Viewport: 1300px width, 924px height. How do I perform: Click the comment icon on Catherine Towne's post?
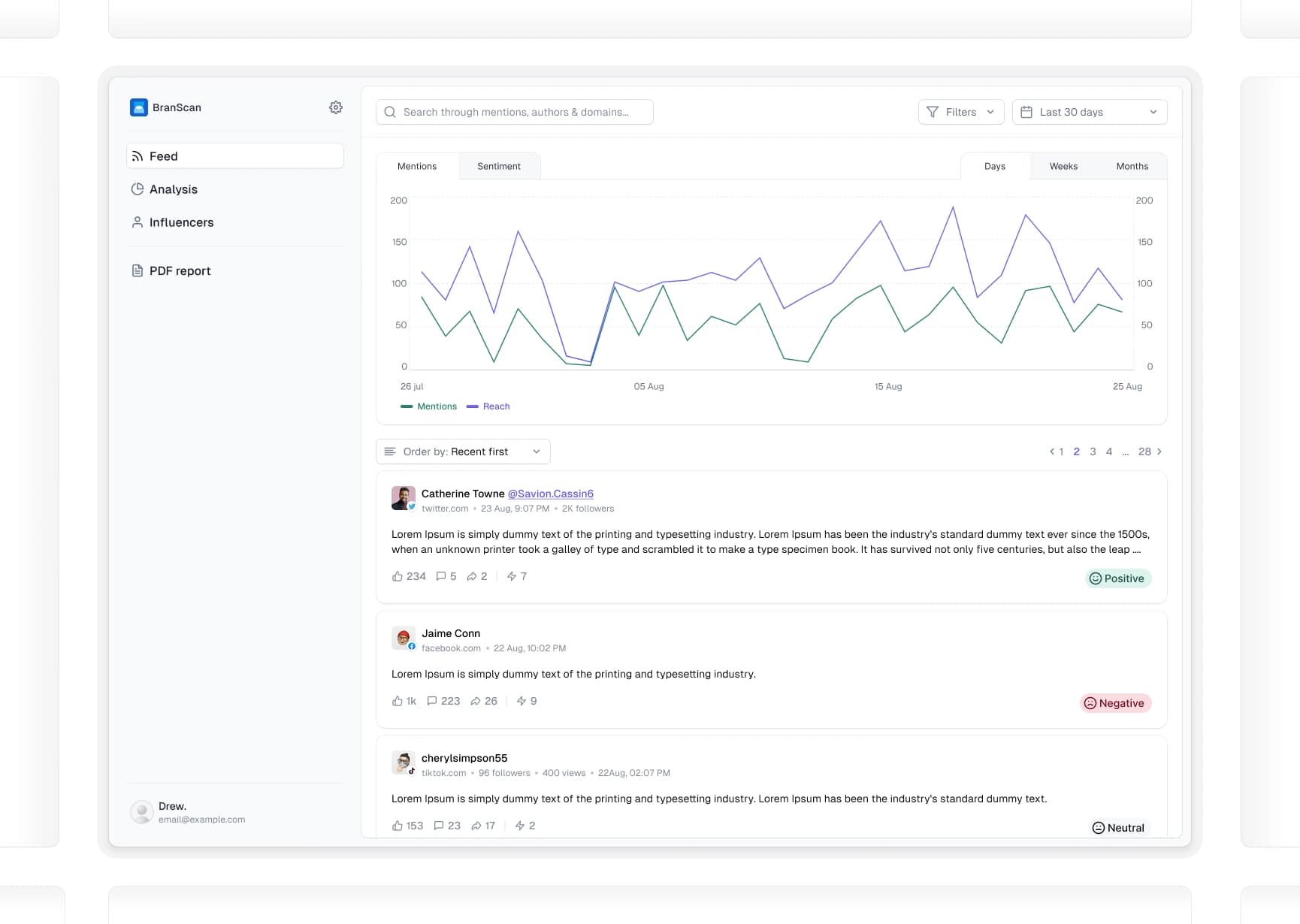[441, 576]
